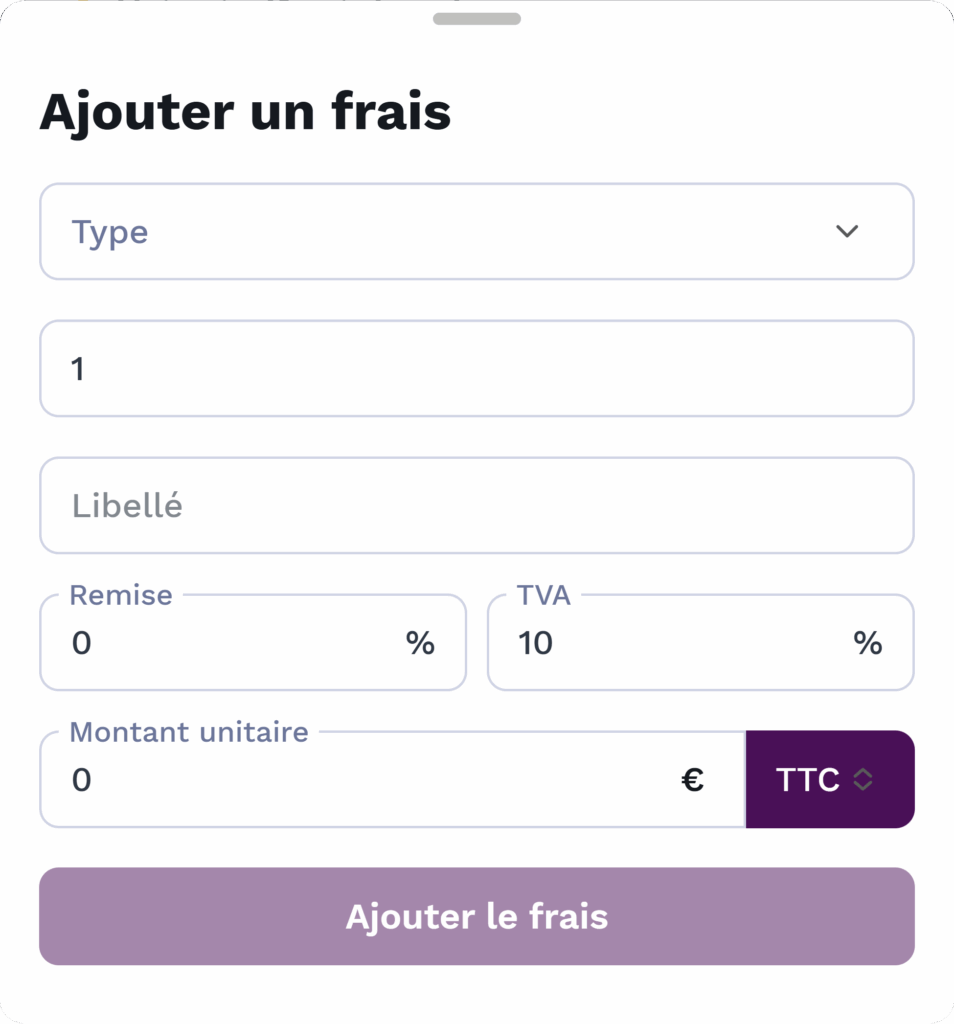Click the euro symbol in Montant unitaire
954x1024 pixels.
pyautogui.click(x=693, y=780)
